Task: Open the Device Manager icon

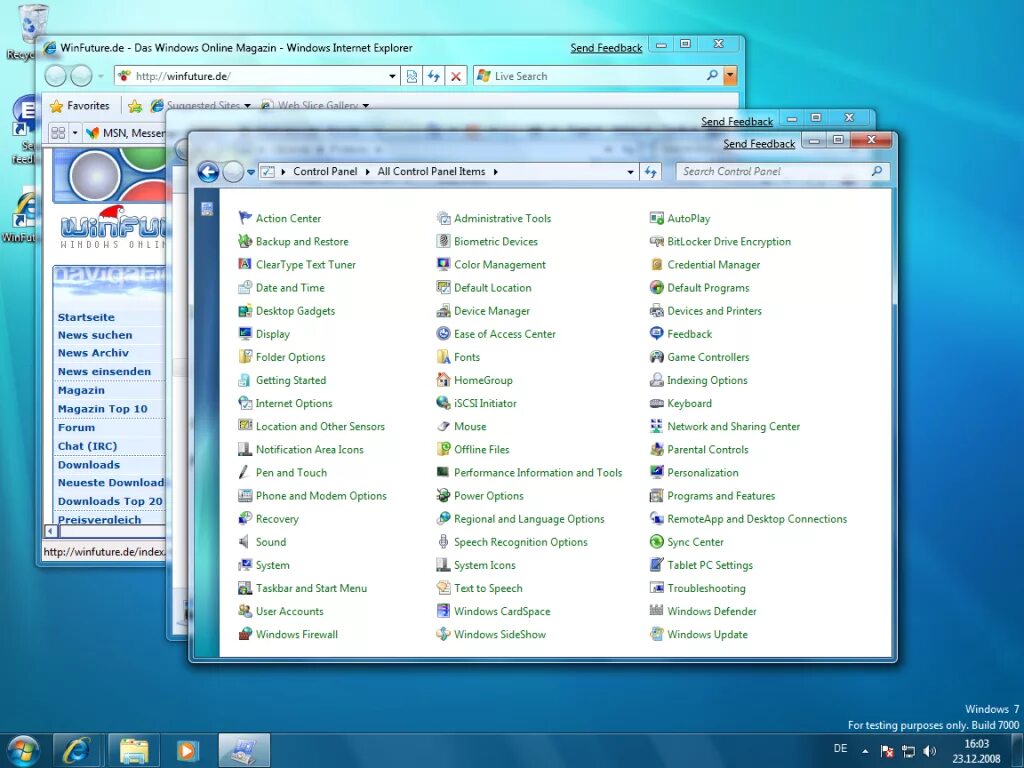Action: 443,311
